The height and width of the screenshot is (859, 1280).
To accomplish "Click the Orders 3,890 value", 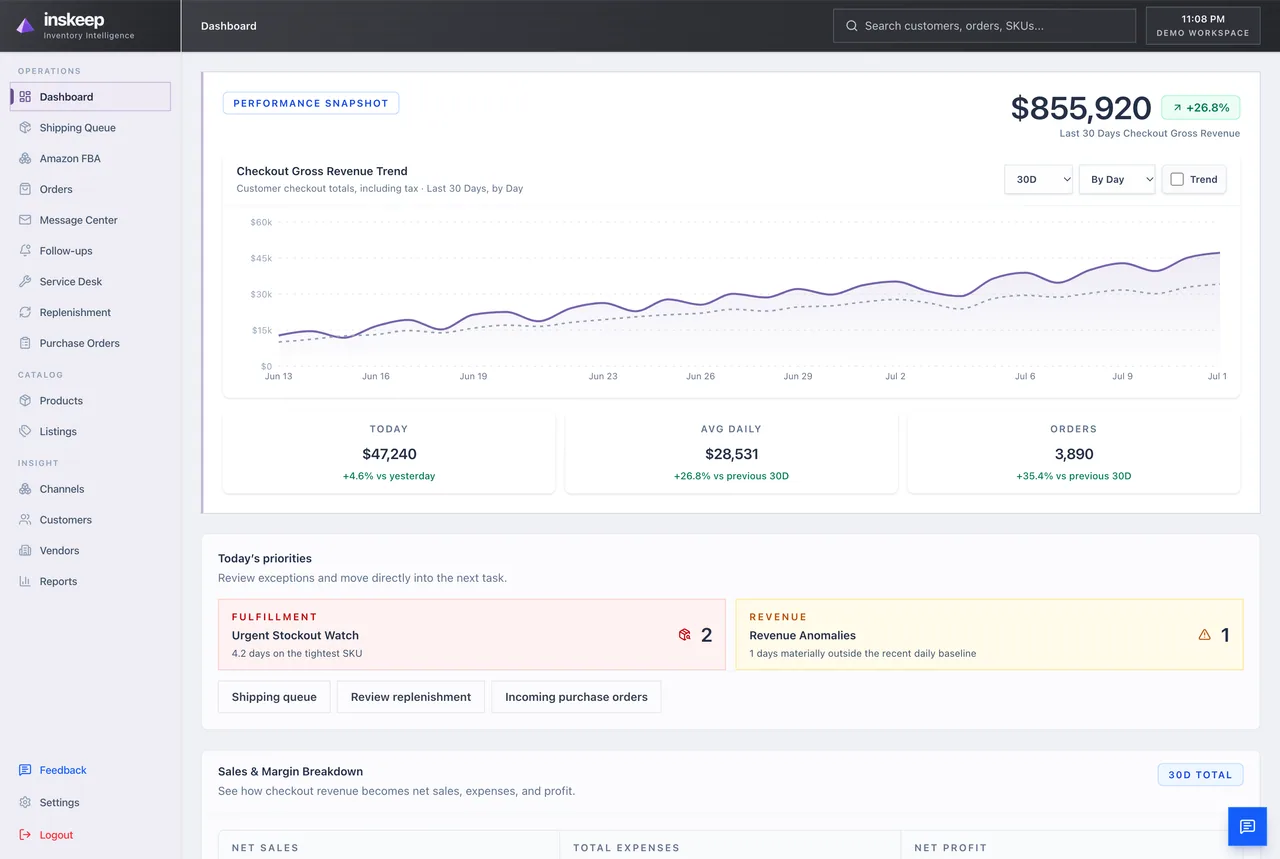I will pos(1074,454).
